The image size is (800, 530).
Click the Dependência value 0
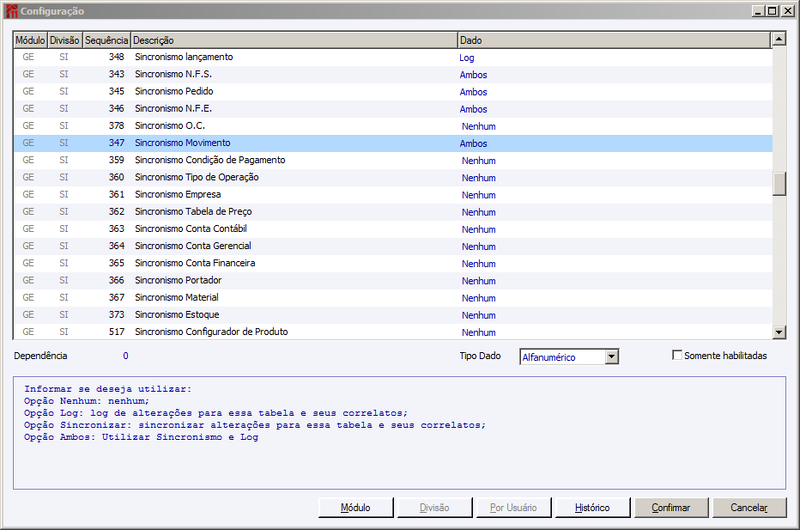tap(126, 356)
